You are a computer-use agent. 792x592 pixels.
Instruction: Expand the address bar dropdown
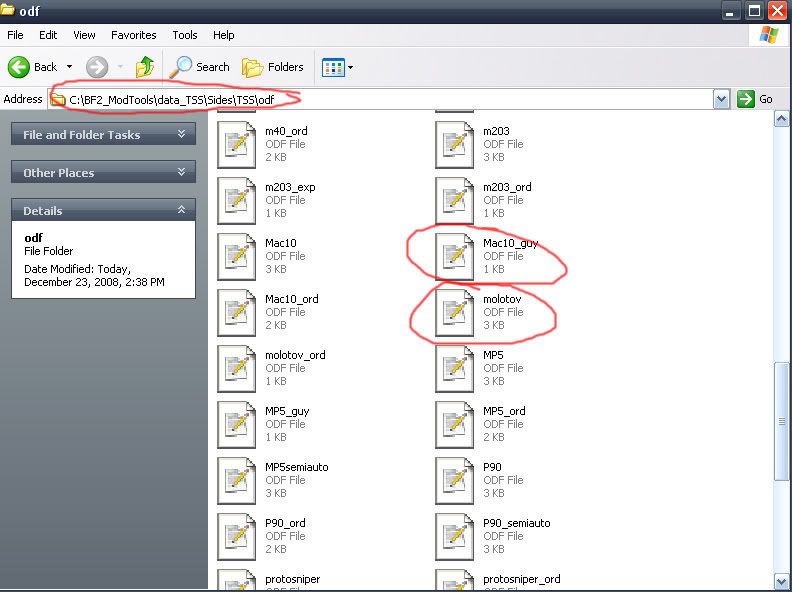pyautogui.click(x=721, y=100)
